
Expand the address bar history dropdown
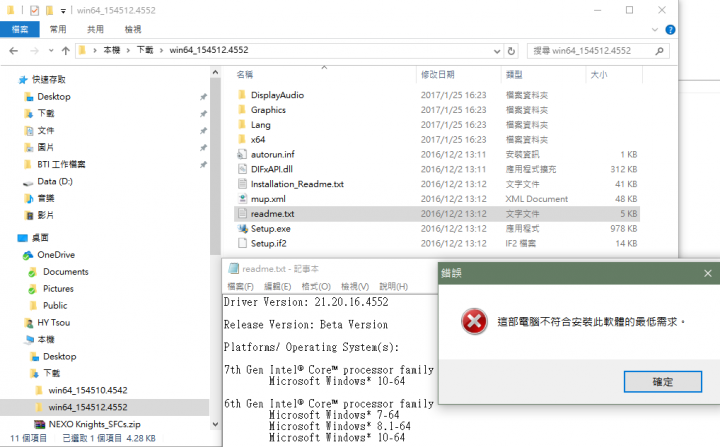pyautogui.click(x=496, y=51)
